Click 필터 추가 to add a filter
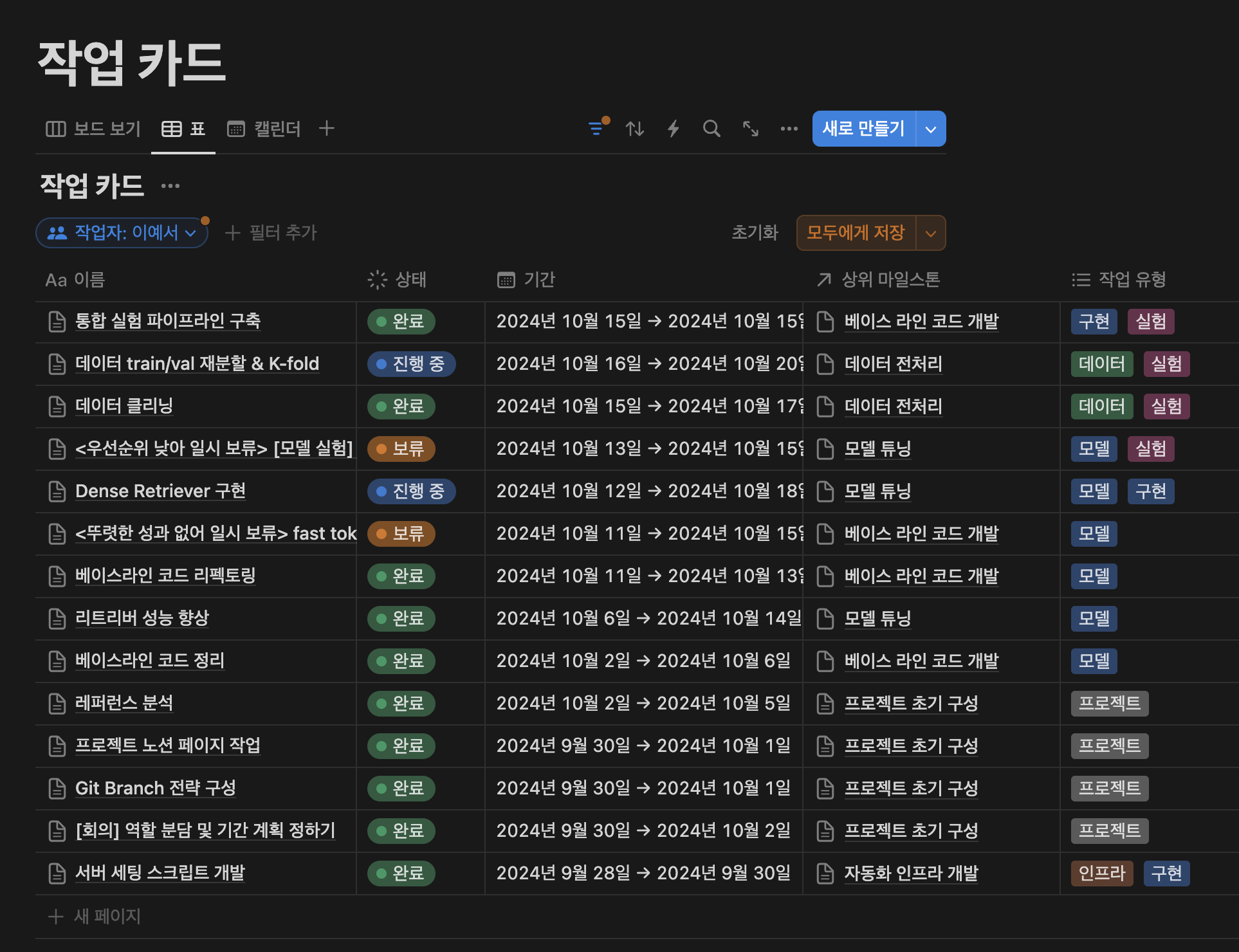The image size is (1239, 952). 271,233
